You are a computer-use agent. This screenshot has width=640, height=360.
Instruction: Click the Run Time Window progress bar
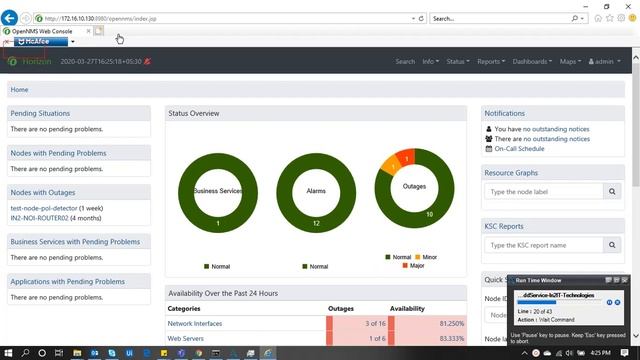click(x=560, y=302)
